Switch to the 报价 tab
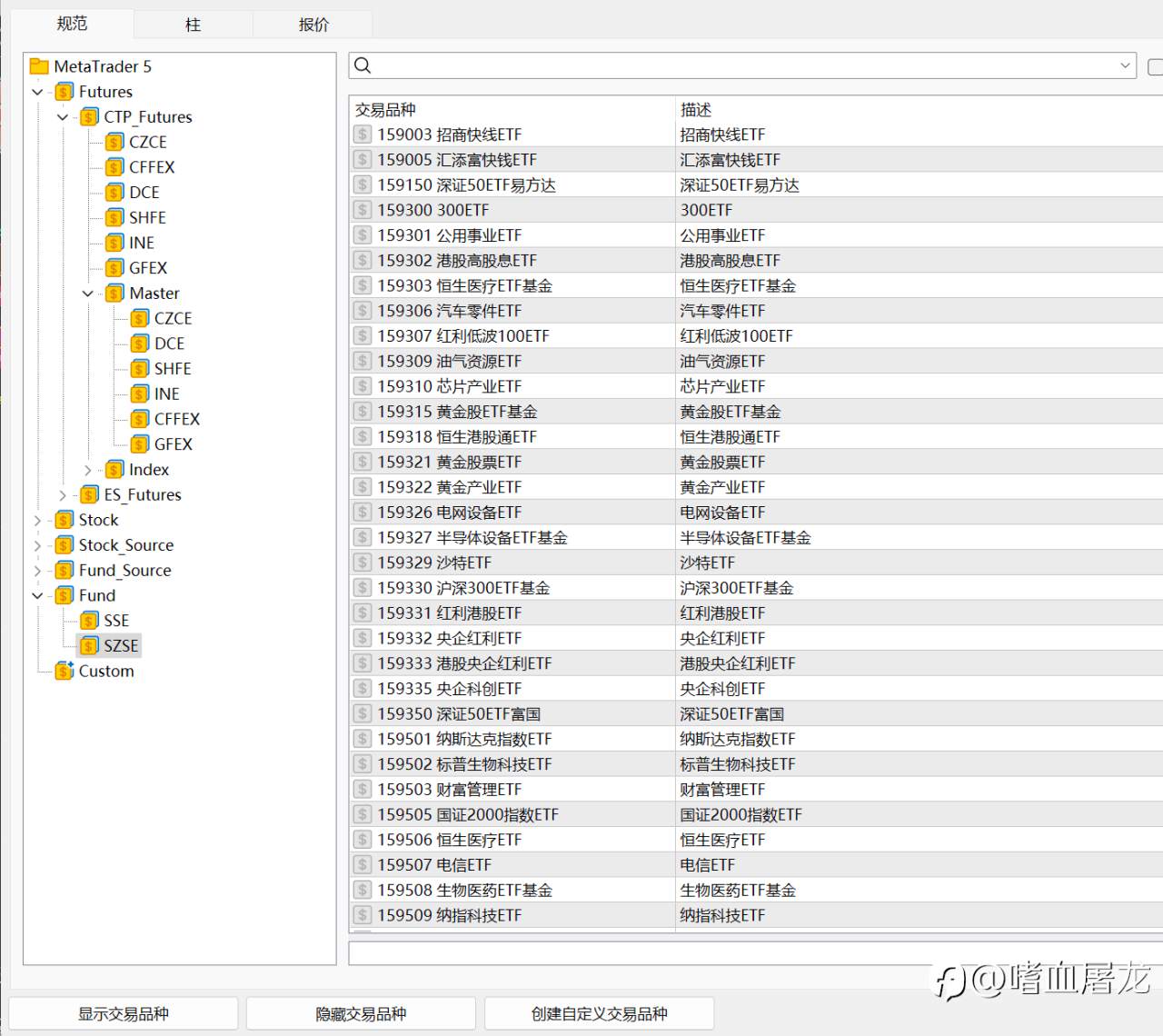This screenshot has width=1163, height=1036. [313, 25]
